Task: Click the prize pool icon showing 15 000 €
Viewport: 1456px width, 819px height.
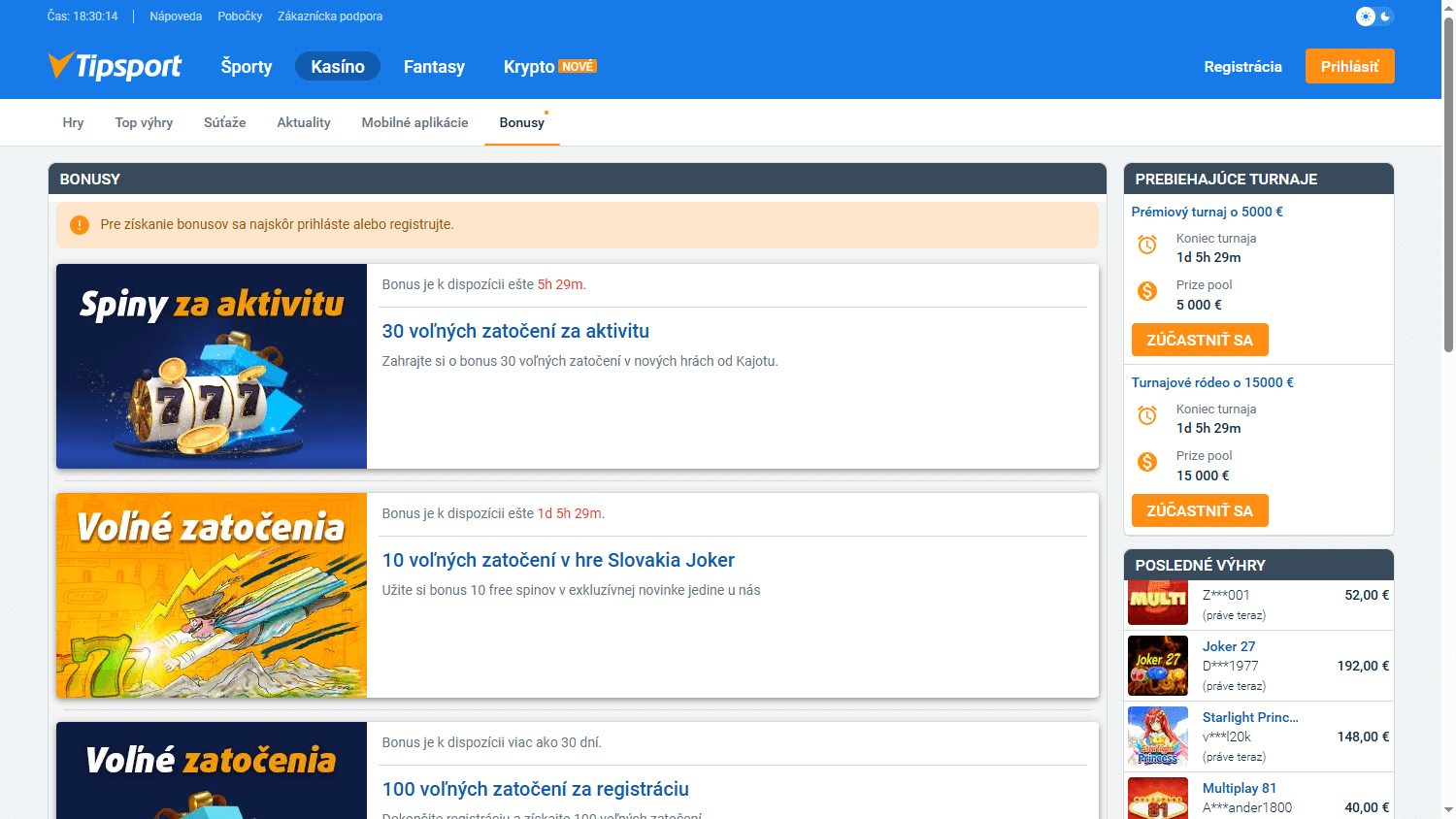Action: (1146, 462)
